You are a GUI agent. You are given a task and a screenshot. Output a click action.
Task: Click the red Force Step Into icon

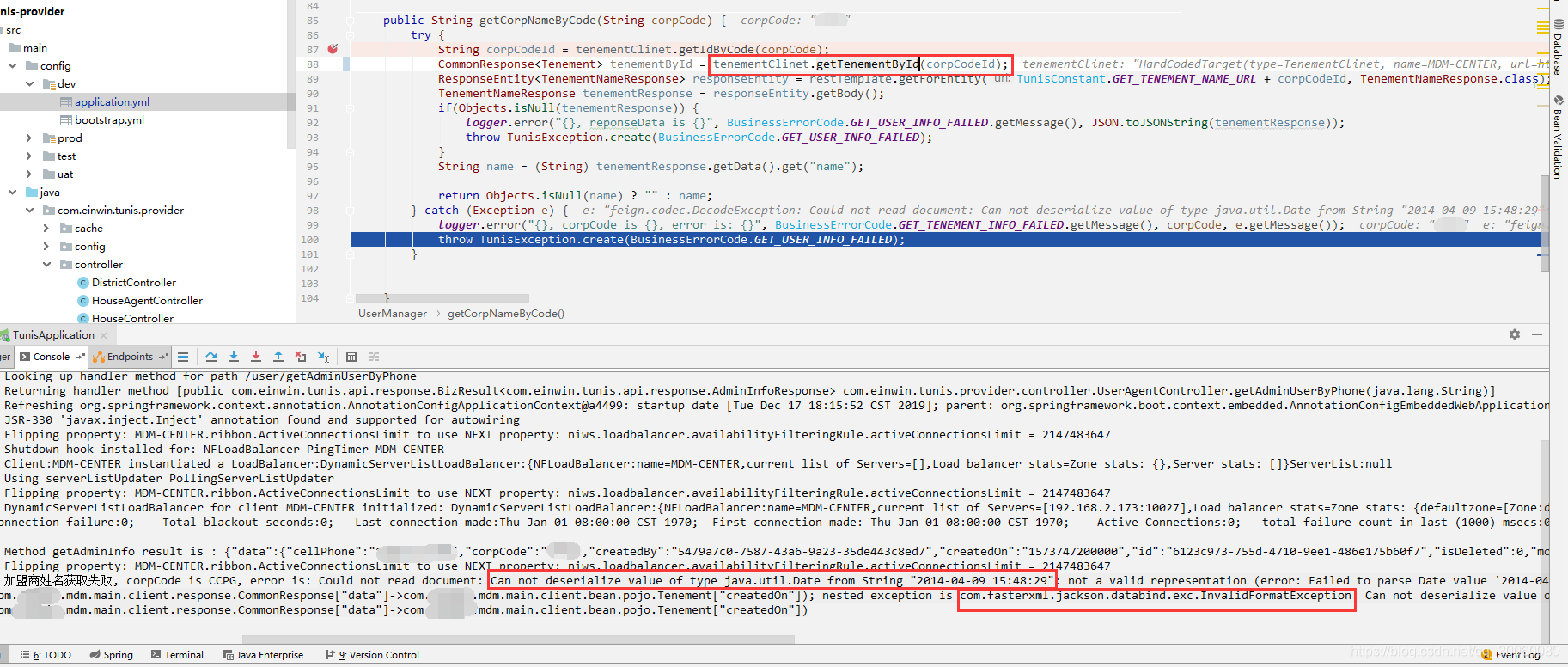256,357
